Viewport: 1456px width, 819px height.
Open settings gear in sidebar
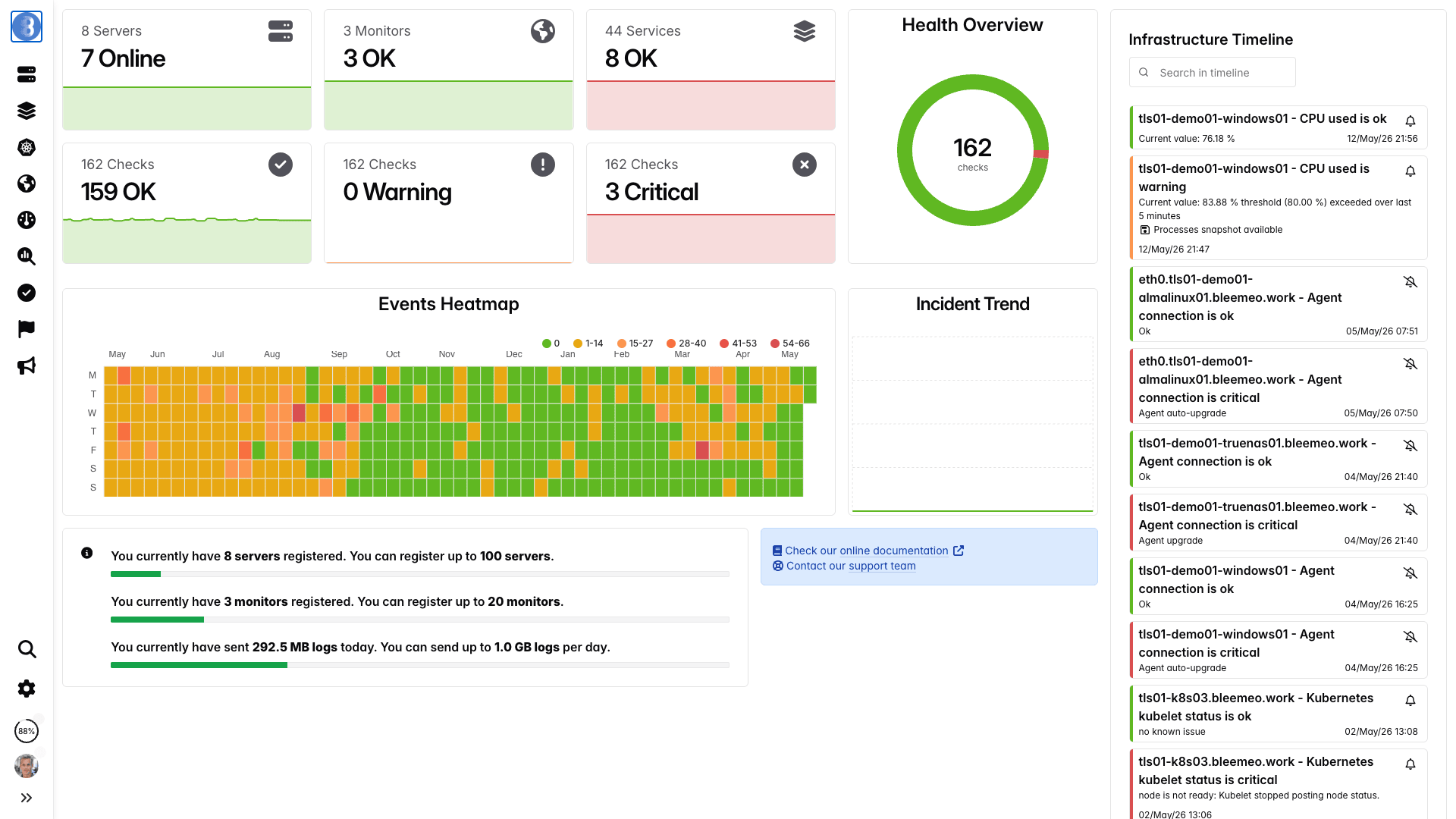point(27,689)
